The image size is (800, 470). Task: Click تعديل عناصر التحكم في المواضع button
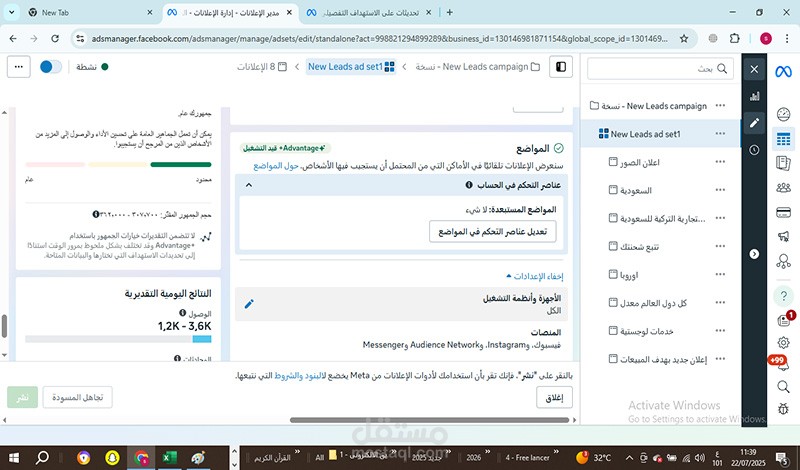point(492,232)
